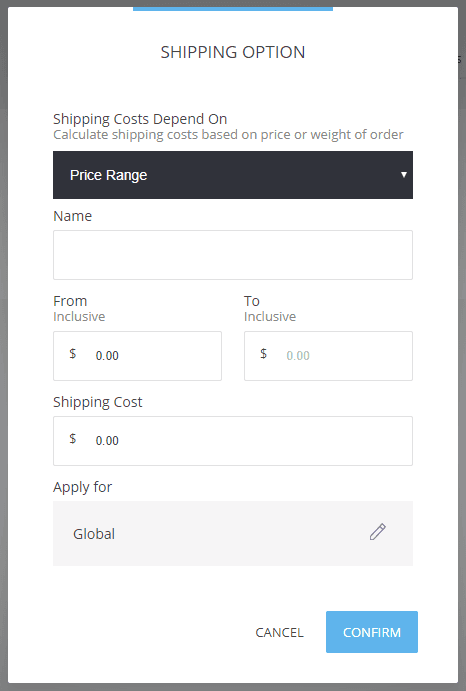Screen dimensions: 466x691
Task: Click the blue progress bar atop dialog
Action: (x=233, y=8)
